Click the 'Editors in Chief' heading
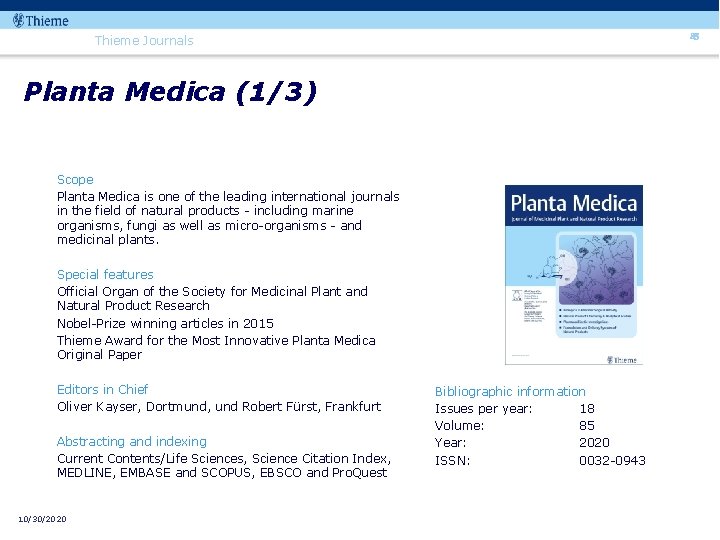Viewport: 720px width, 540px height. (102, 389)
